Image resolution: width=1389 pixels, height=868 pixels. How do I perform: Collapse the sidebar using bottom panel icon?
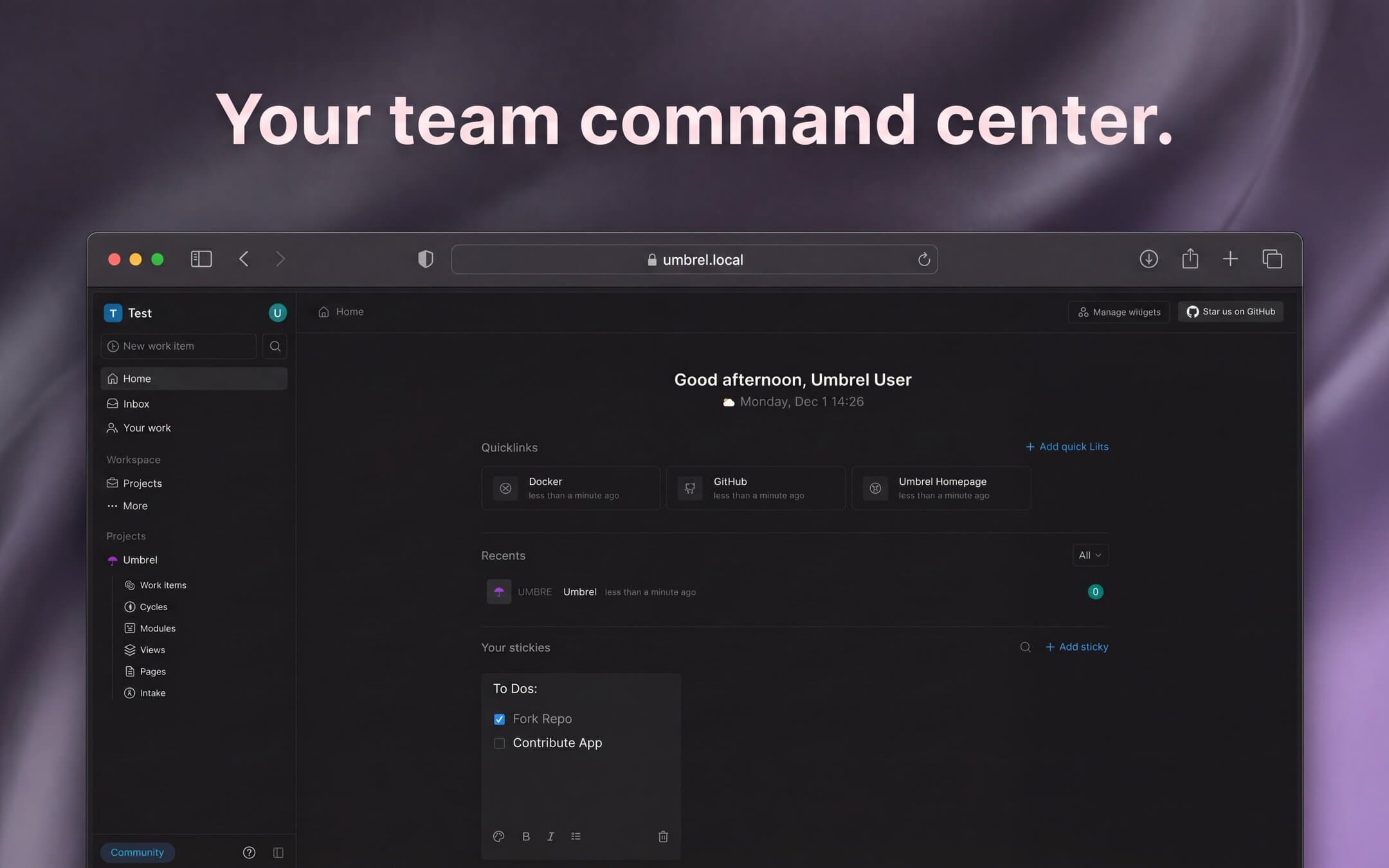278,852
